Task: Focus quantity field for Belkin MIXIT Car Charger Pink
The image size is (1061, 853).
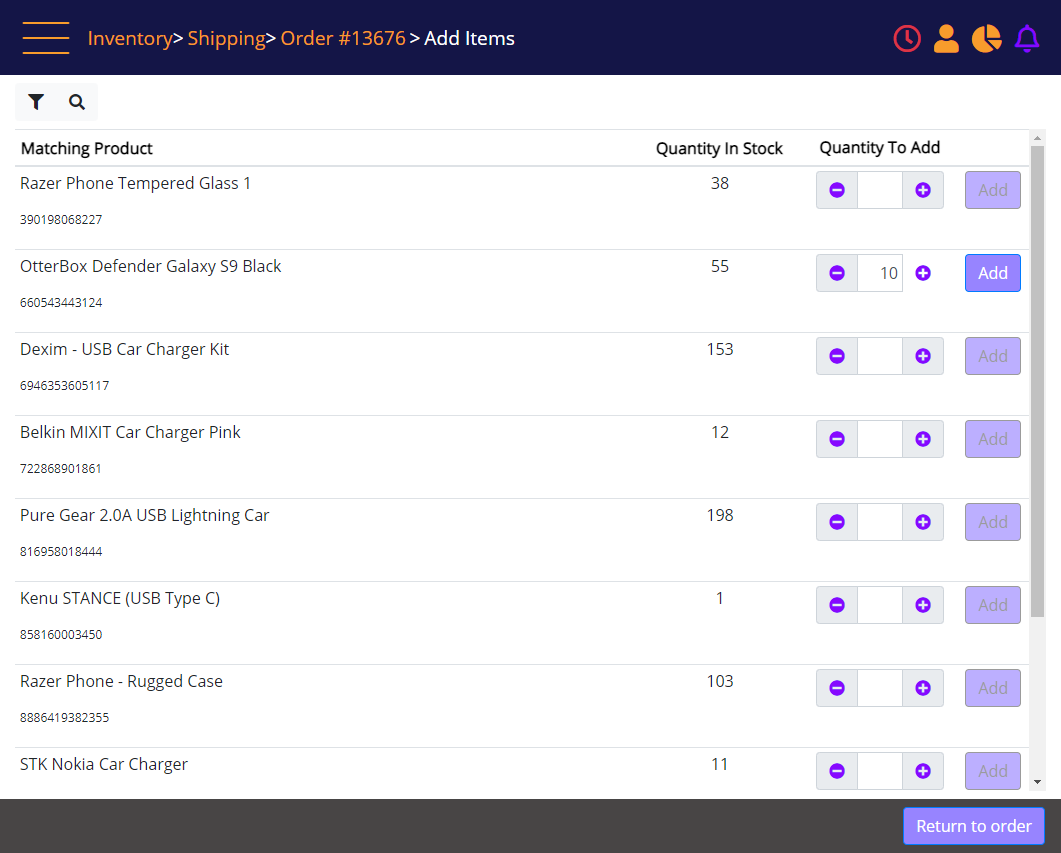Action: click(880, 439)
